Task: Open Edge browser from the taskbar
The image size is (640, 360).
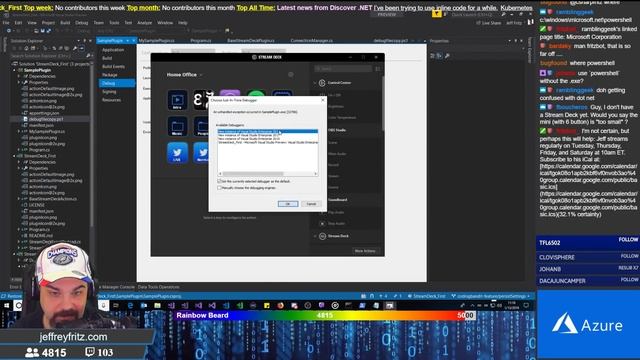Action: 130,305
